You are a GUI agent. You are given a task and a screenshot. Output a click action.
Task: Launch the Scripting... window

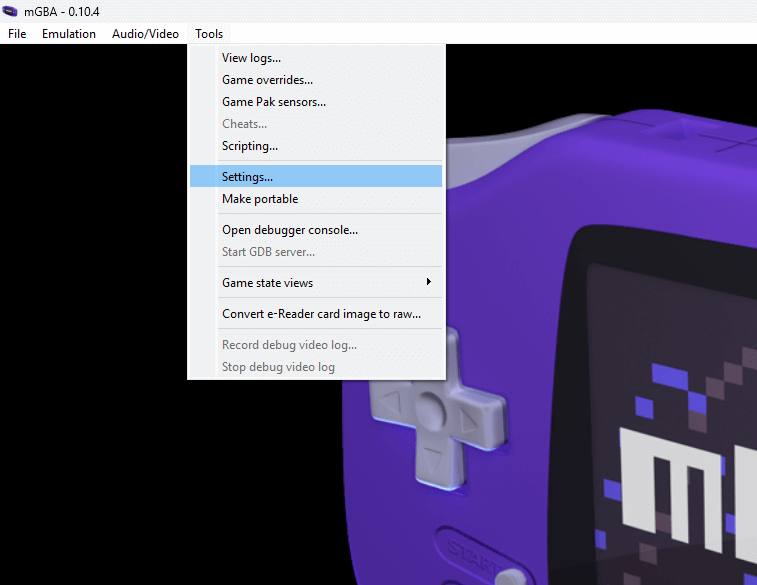point(250,146)
